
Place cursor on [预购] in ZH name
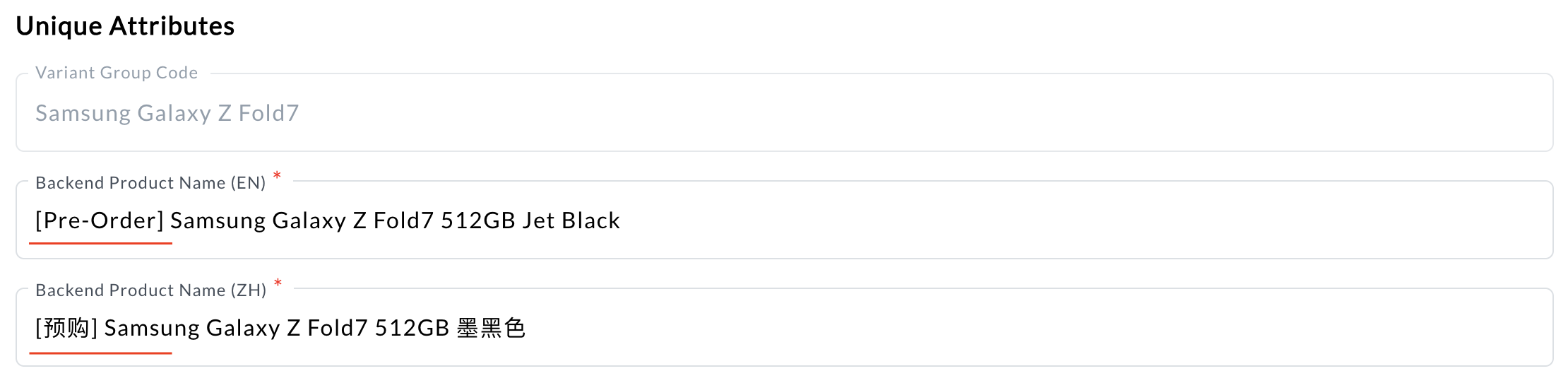[66, 328]
